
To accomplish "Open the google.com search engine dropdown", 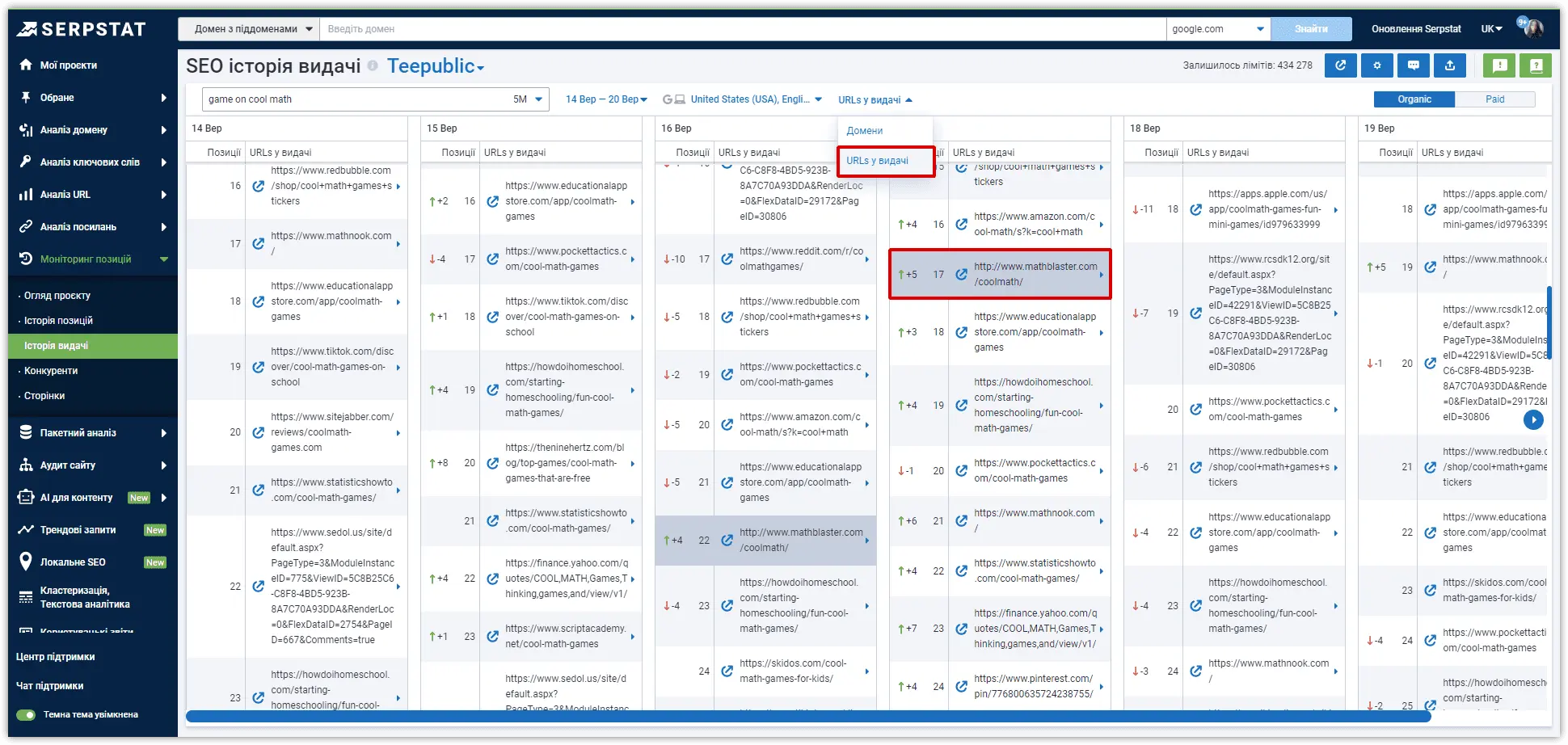I will click(x=1218, y=29).
